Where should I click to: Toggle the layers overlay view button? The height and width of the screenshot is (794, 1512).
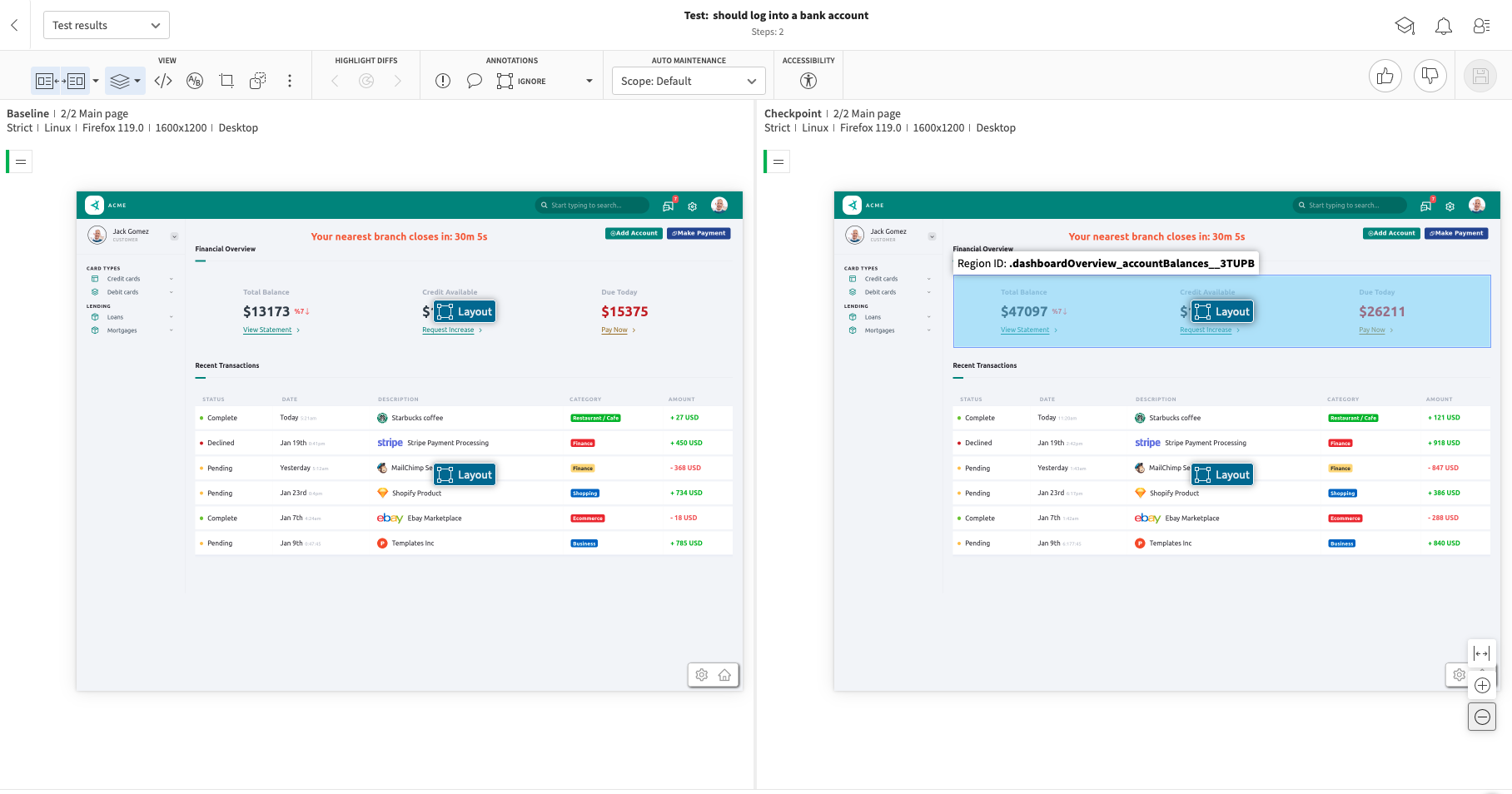pyautogui.click(x=120, y=81)
